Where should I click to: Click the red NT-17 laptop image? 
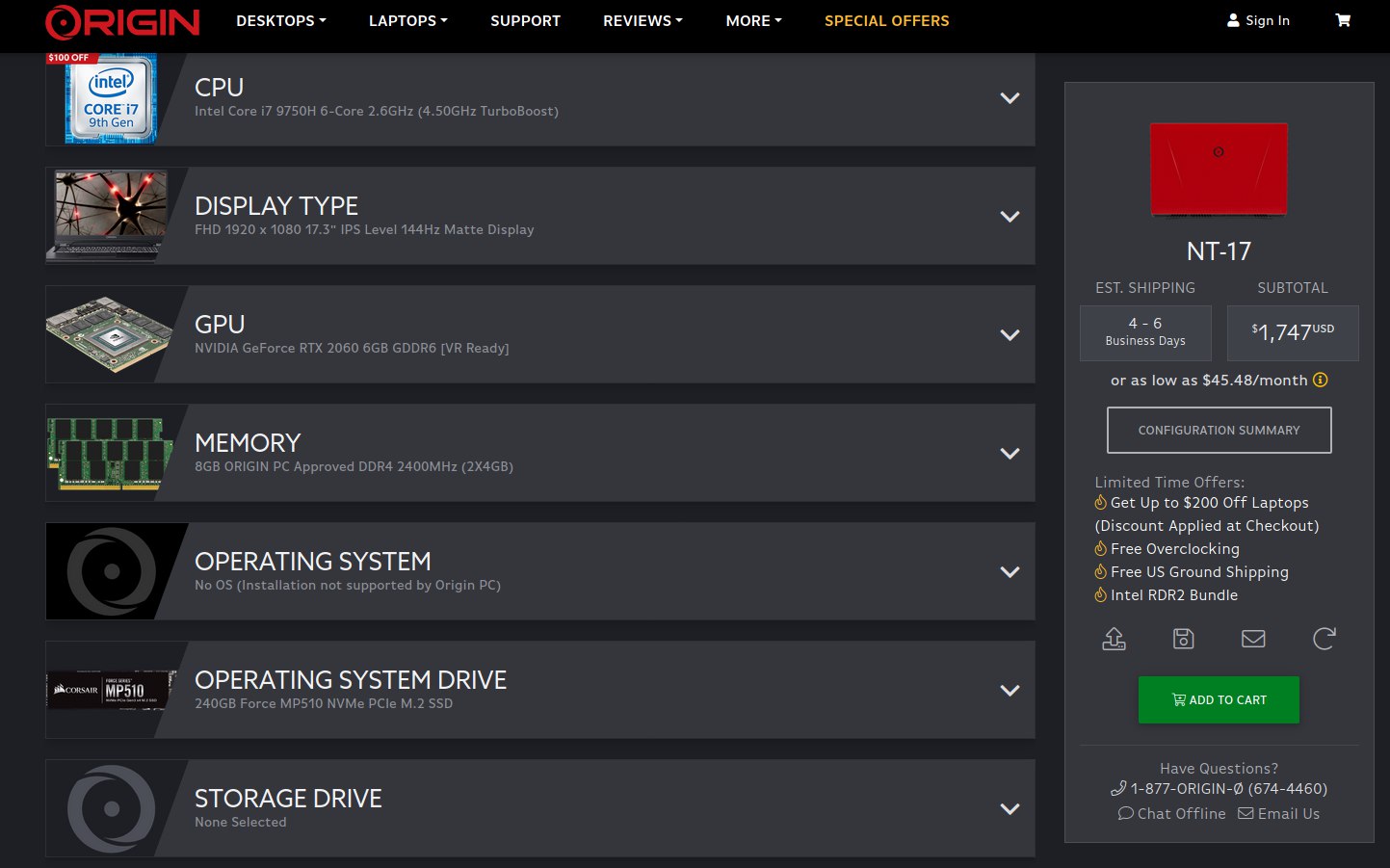point(1219,169)
